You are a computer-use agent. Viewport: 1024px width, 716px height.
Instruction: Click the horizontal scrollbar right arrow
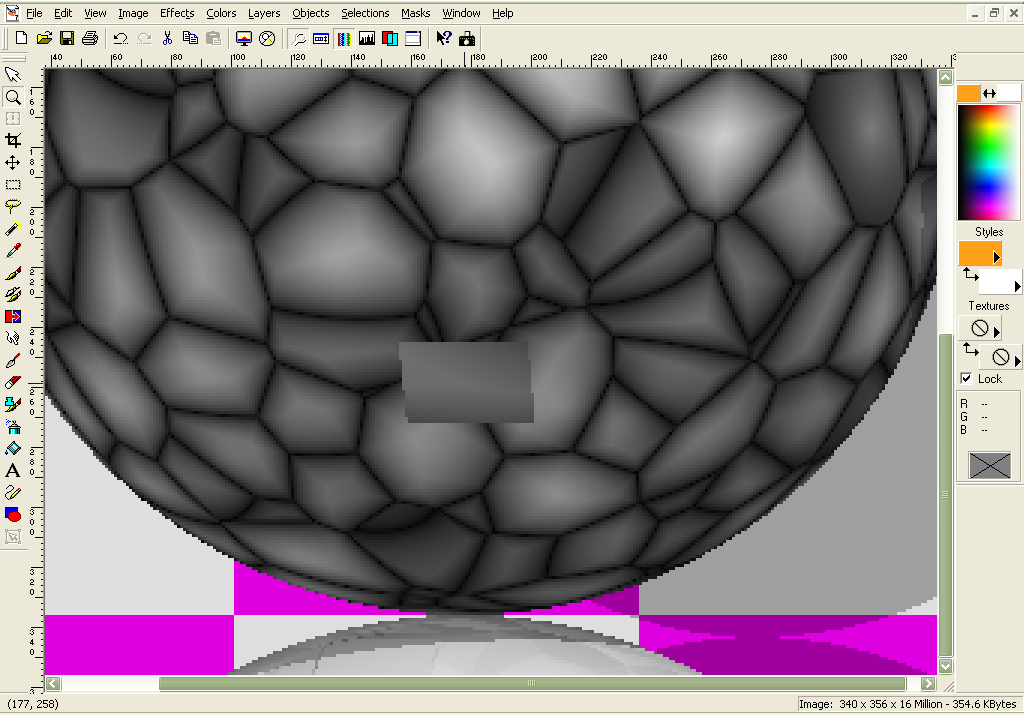coord(929,684)
